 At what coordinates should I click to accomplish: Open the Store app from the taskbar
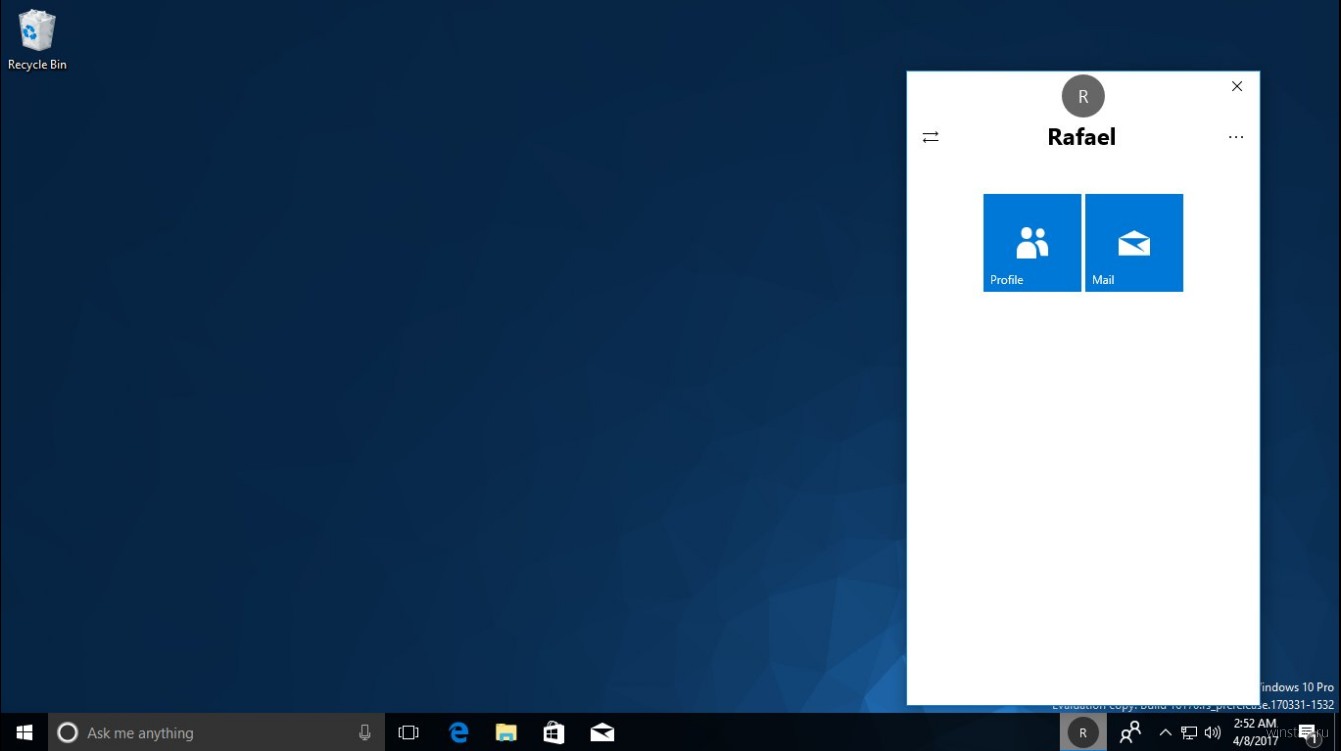click(x=554, y=733)
